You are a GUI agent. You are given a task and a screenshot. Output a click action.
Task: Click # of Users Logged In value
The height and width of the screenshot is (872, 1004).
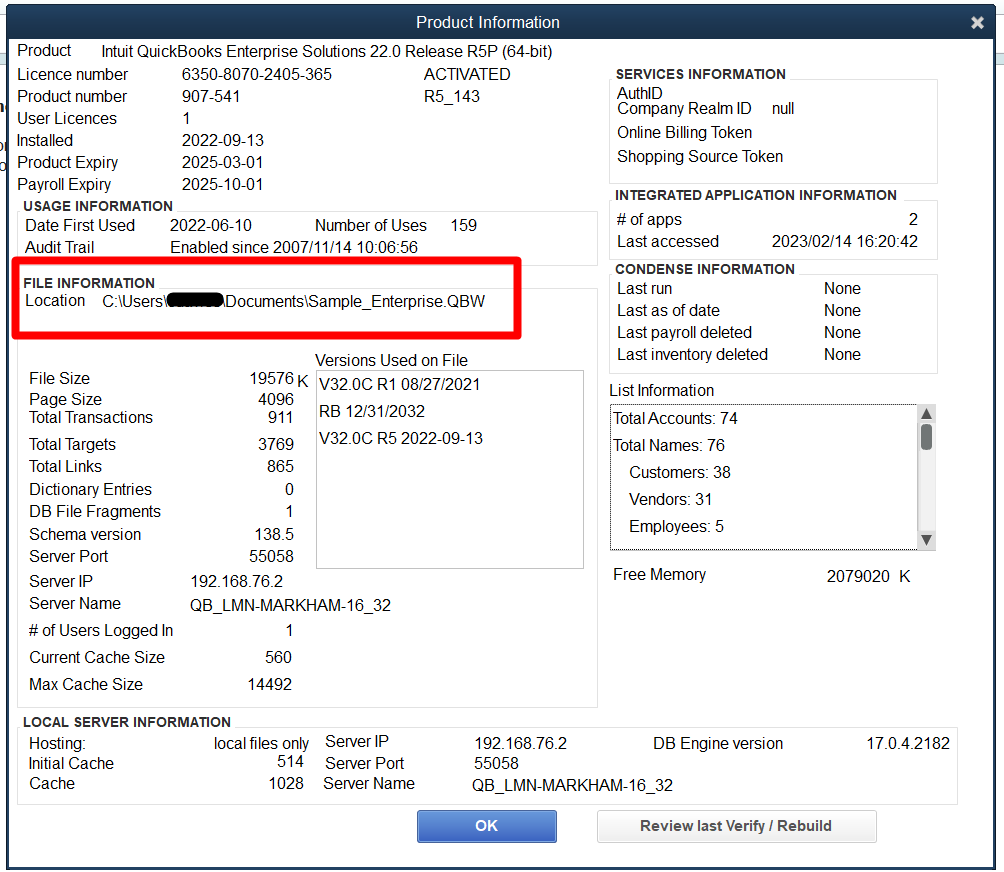click(x=289, y=631)
